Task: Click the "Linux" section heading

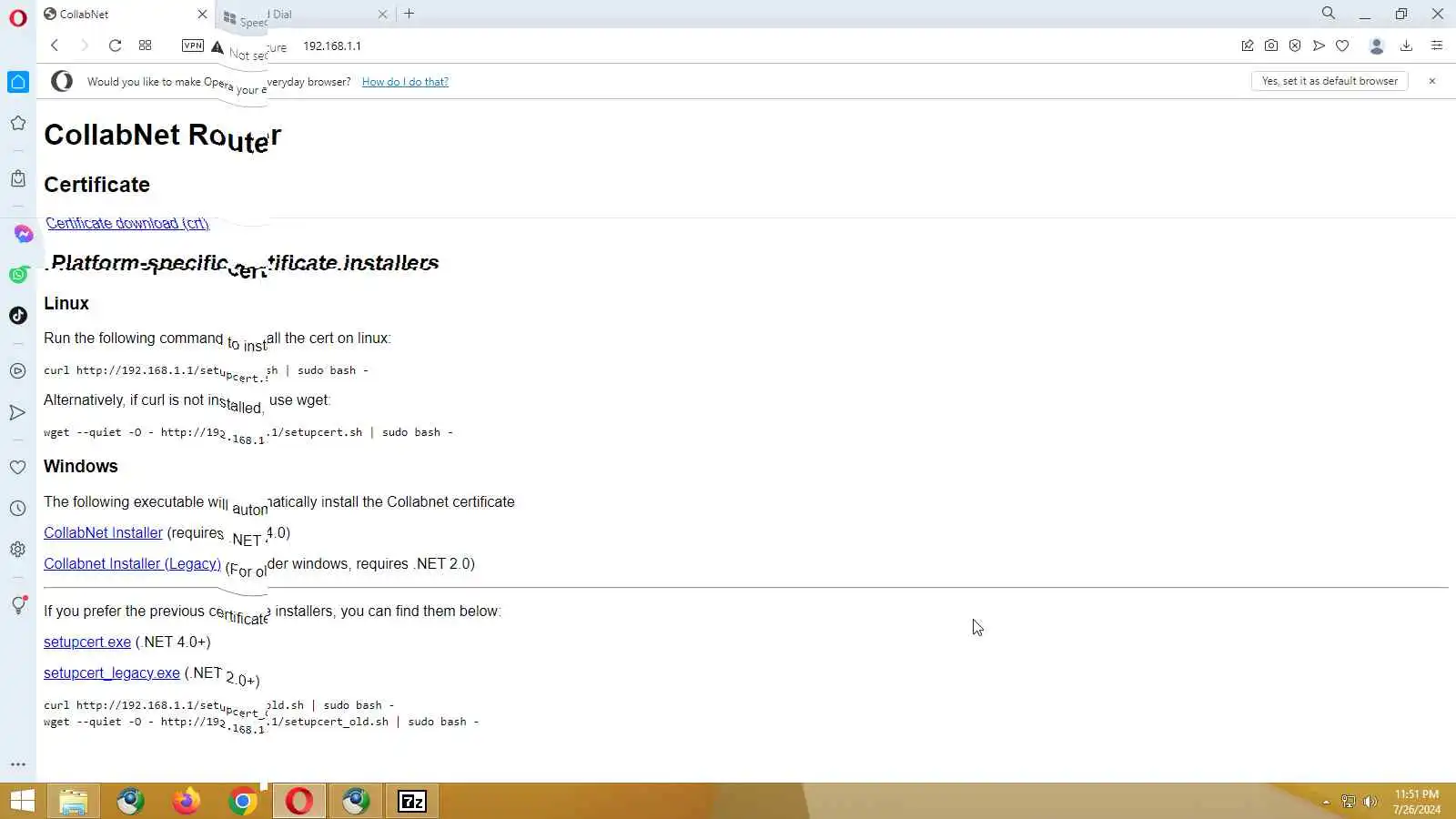Action: coord(66,304)
